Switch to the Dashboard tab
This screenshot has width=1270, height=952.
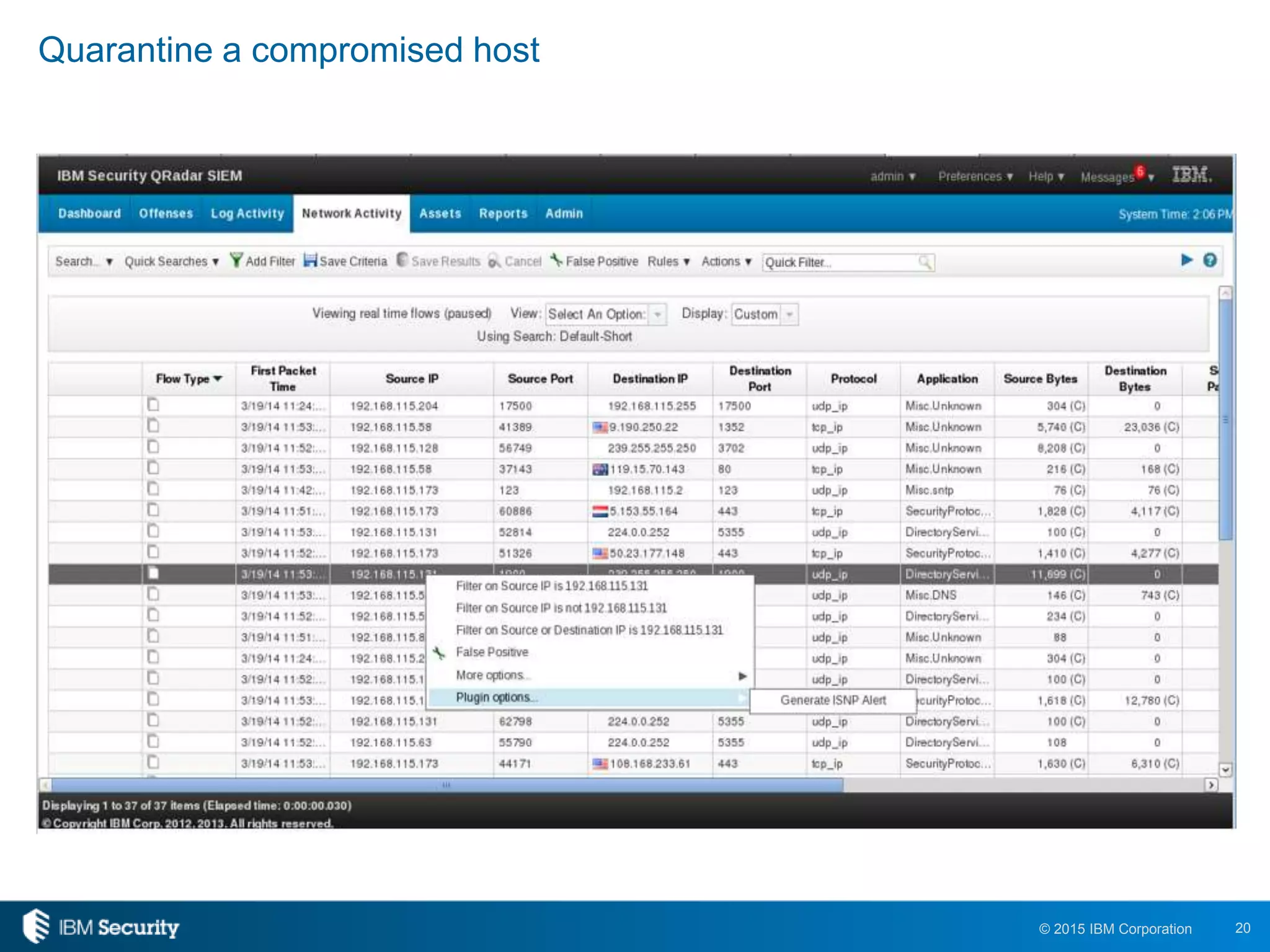[x=89, y=214]
